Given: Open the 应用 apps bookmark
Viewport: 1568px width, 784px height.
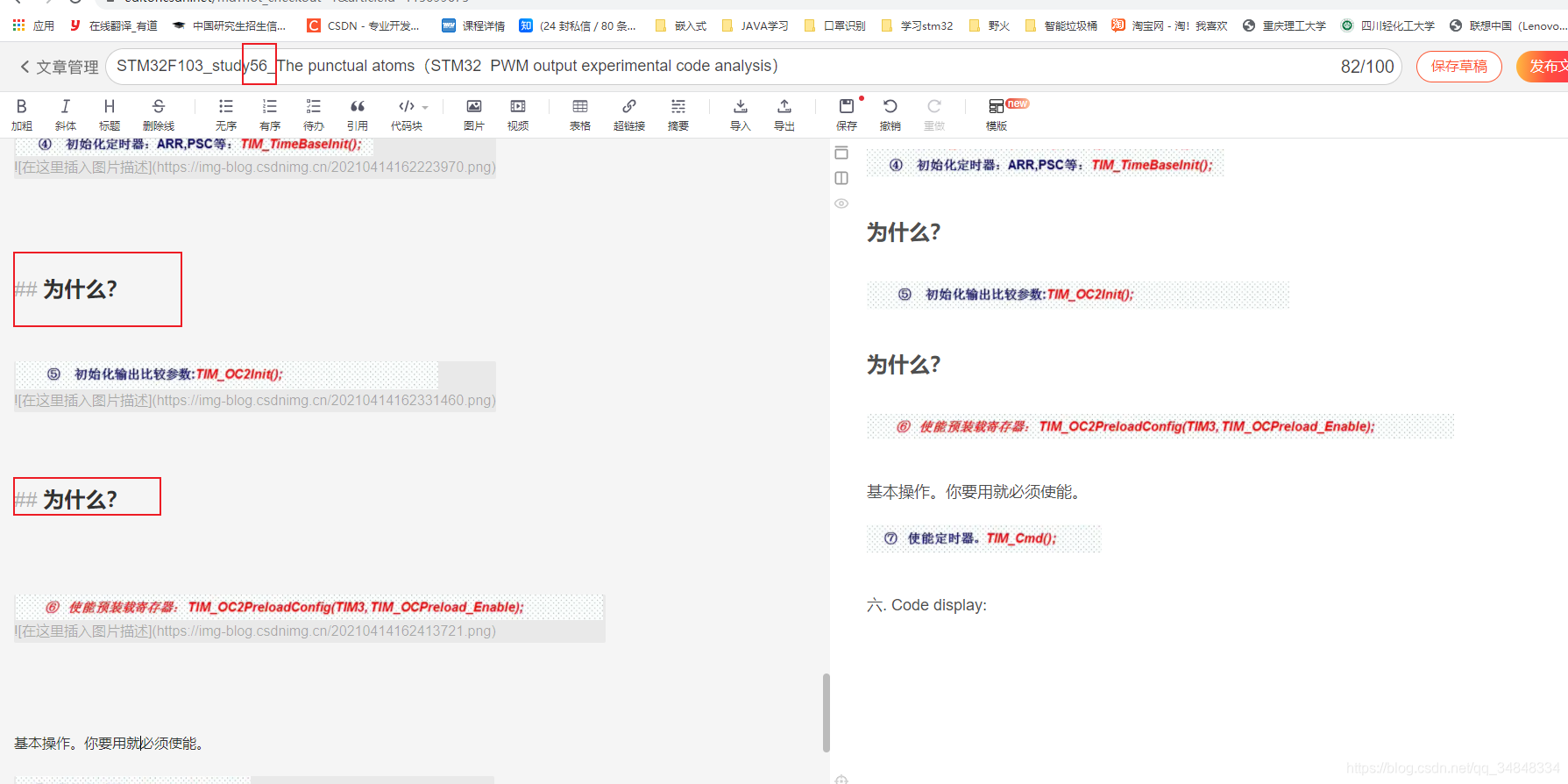Looking at the screenshot, I should pyautogui.click(x=33, y=25).
